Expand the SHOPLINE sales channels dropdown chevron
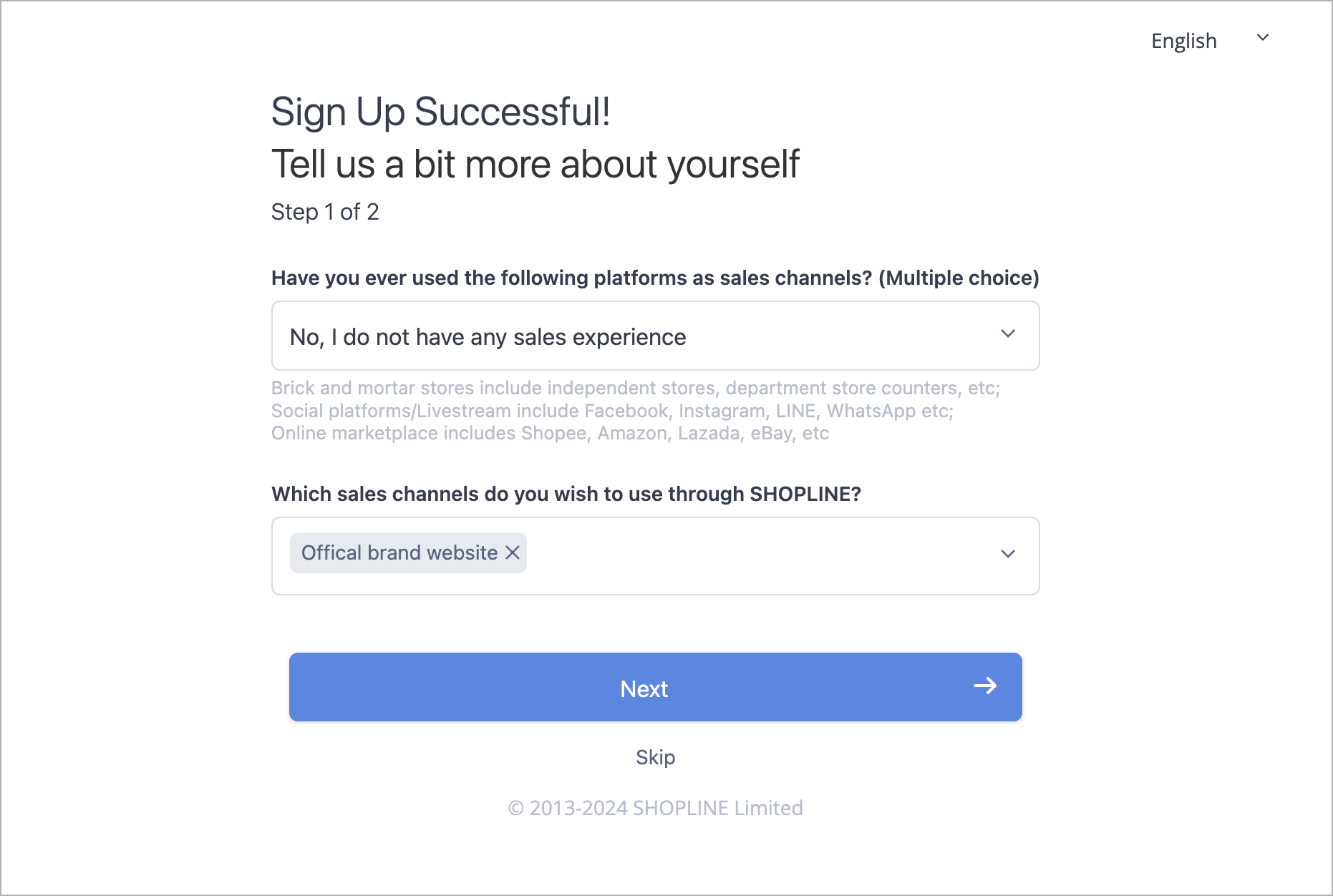The height and width of the screenshot is (896, 1333). (1008, 554)
